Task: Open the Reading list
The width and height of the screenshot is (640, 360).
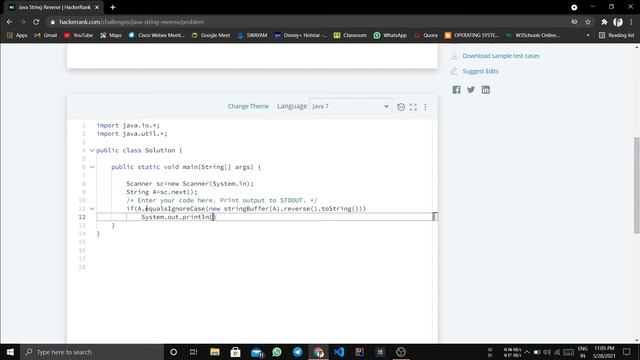Action: click(x=616, y=36)
